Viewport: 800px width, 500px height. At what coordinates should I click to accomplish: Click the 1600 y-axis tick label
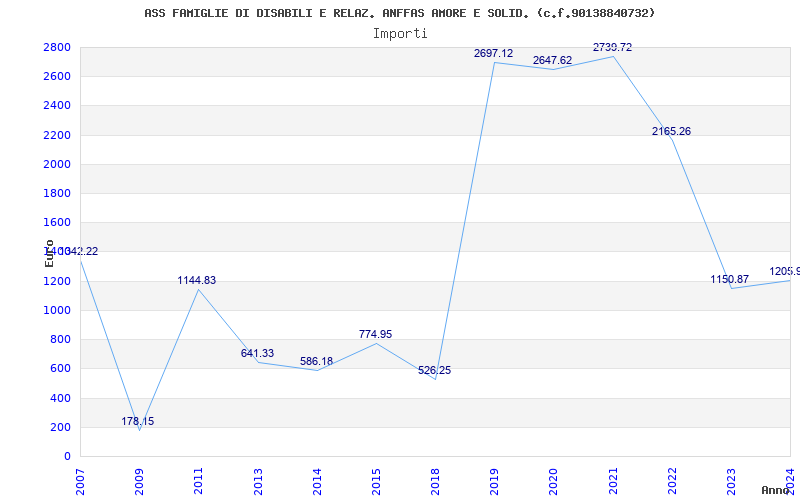click(x=57, y=222)
